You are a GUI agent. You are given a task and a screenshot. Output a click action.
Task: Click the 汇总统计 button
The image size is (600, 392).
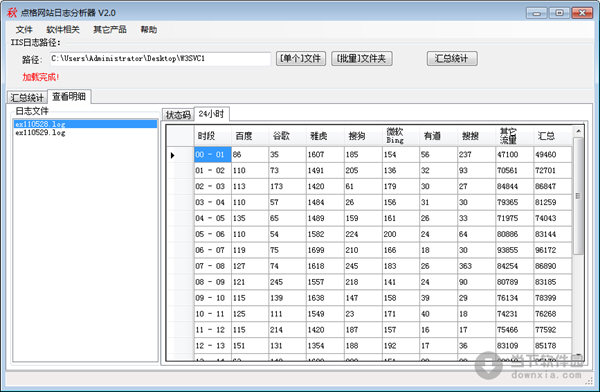pyautogui.click(x=452, y=59)
